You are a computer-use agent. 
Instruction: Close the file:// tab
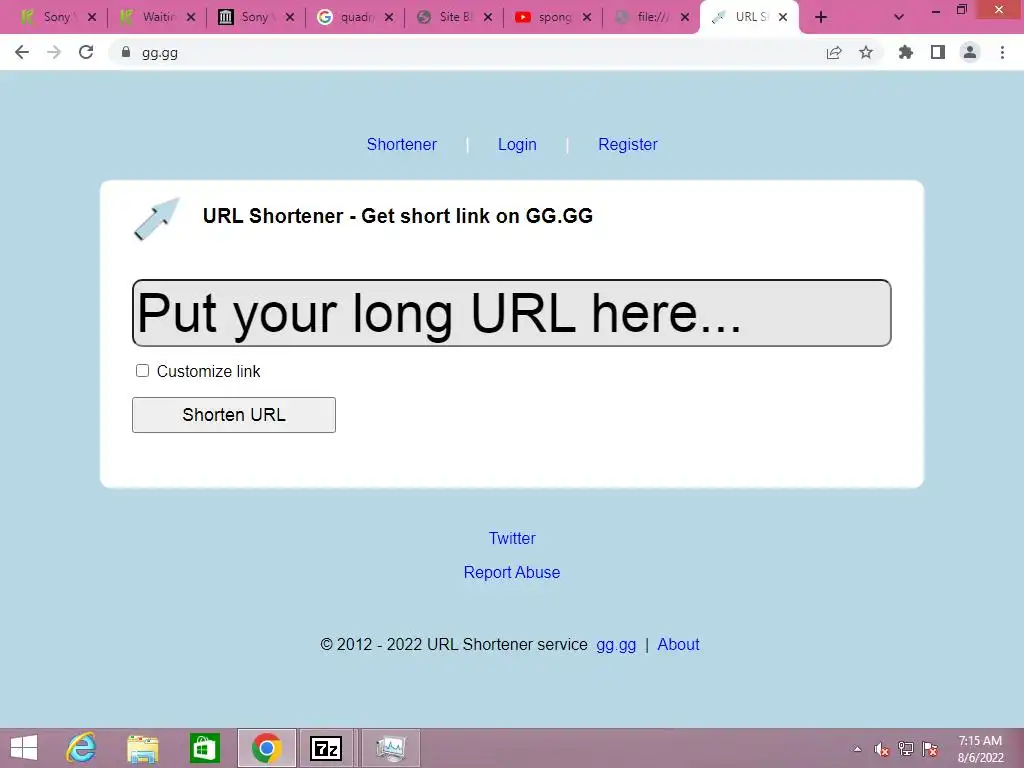coord(685,17)
